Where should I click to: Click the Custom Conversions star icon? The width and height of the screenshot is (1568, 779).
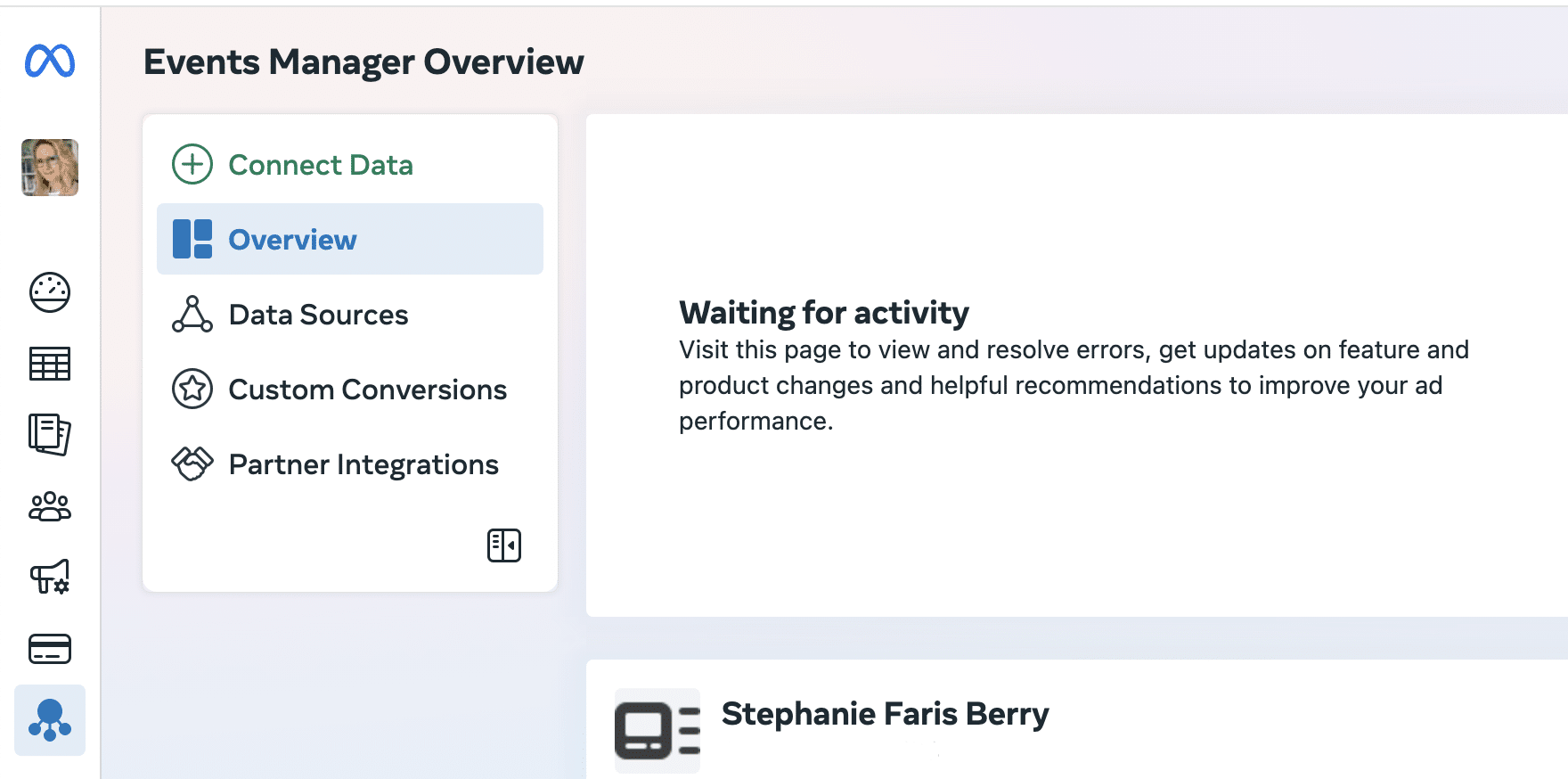pyautogui.click(x=192, y=389)
